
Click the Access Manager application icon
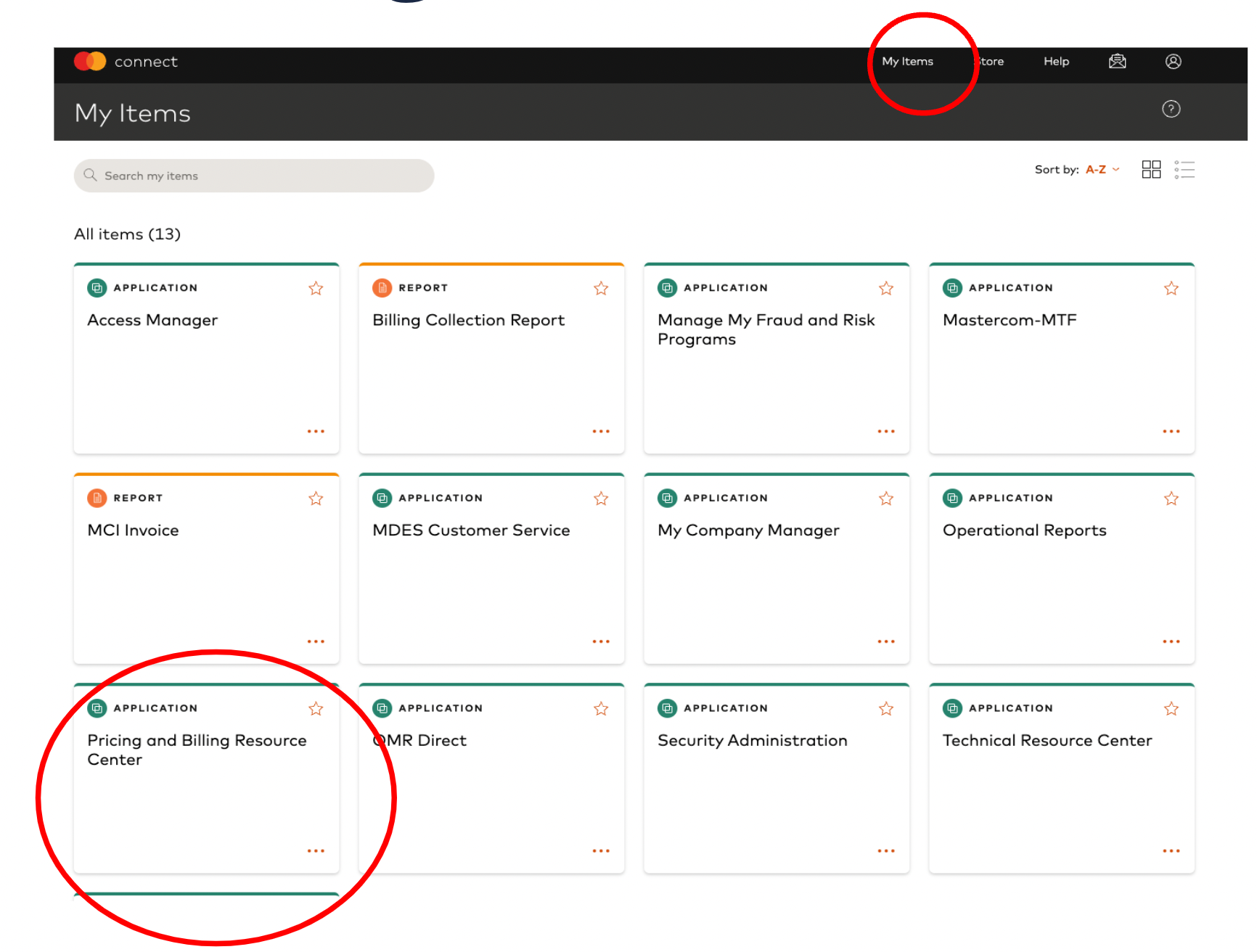97,288
